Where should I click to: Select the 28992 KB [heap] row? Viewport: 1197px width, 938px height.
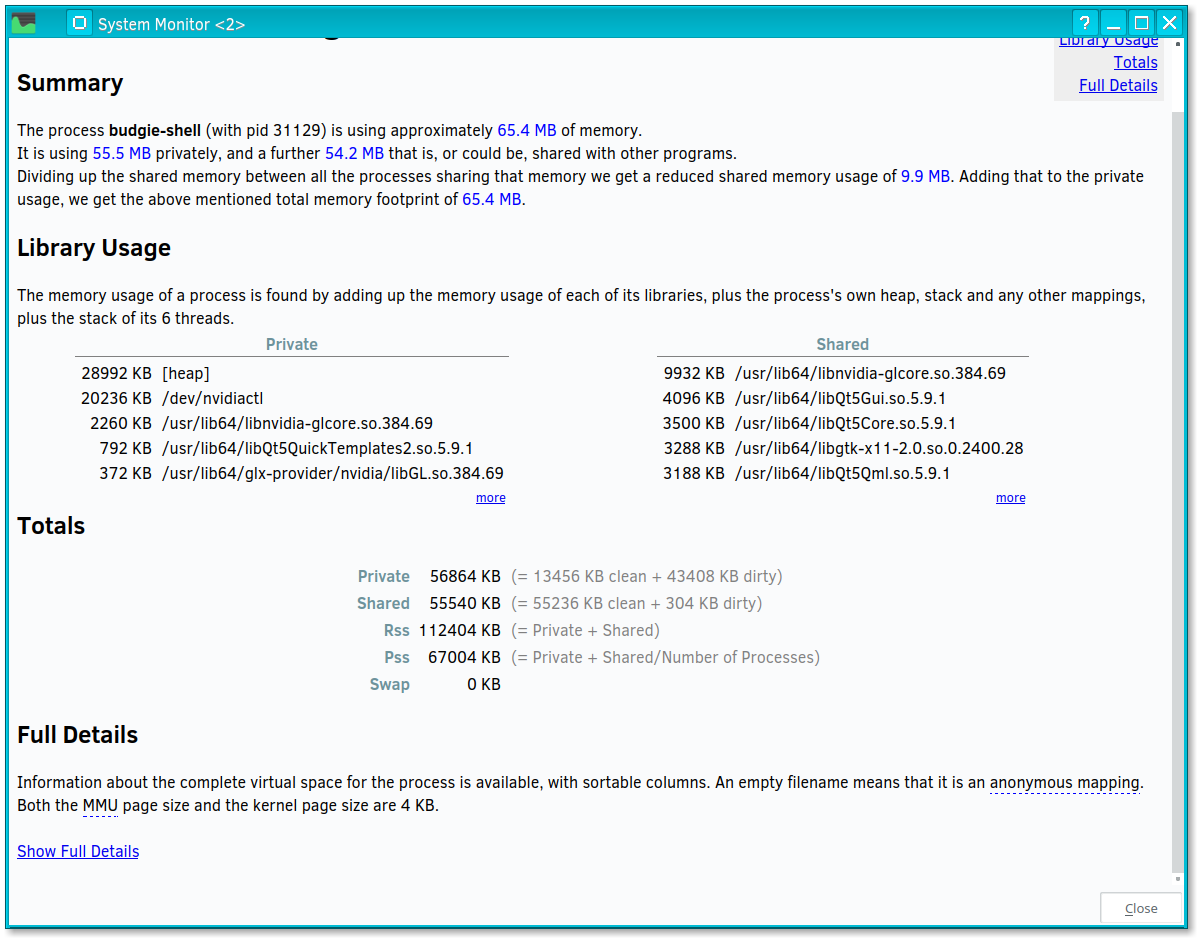coord(292,373)
